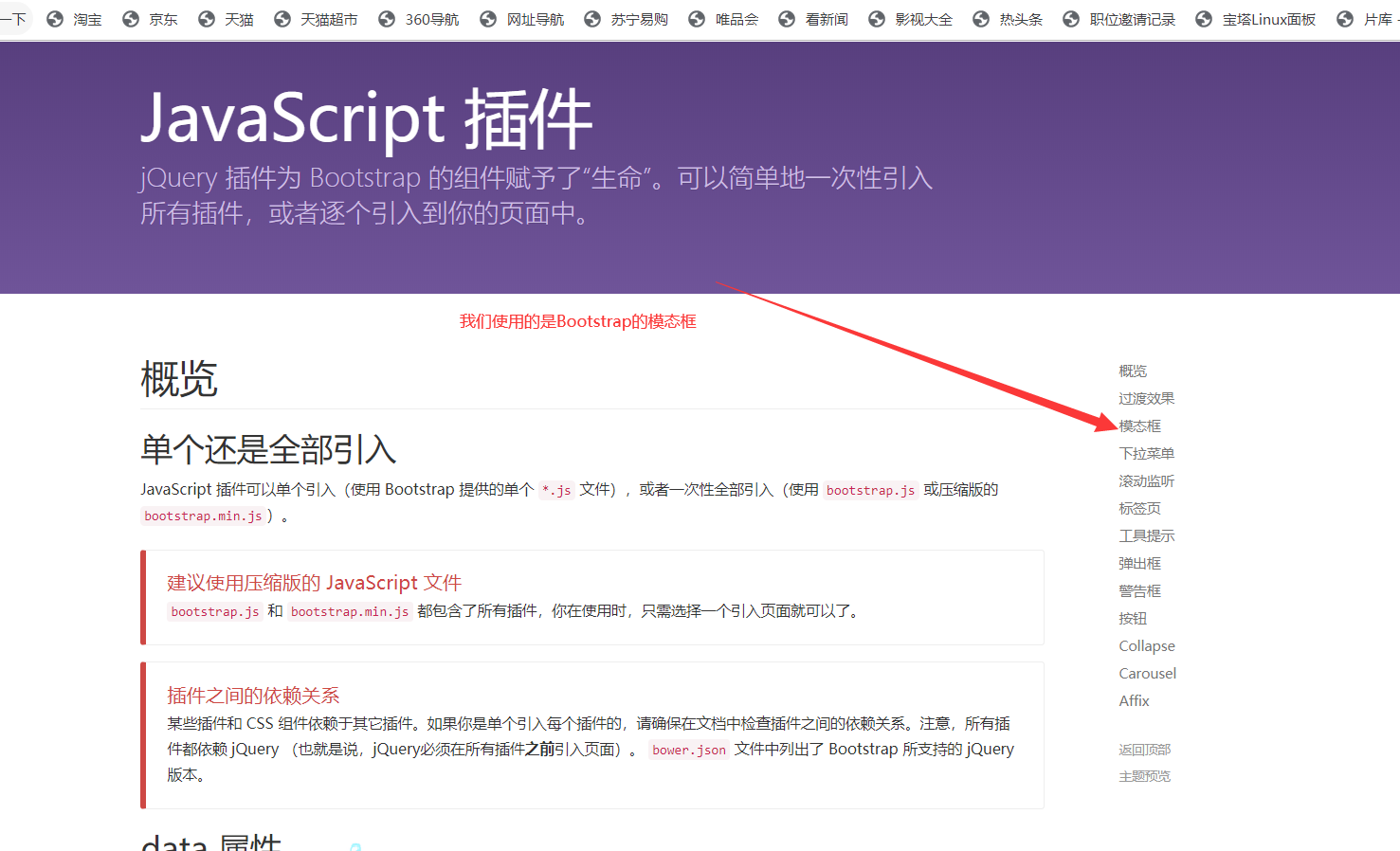Click the 概览 main heading
Screen dimensions: 1400x851
click(x=179, y=379)
